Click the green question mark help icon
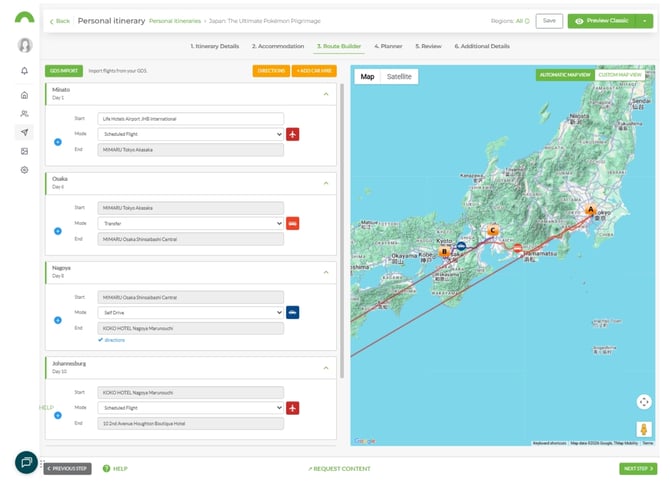This screenshot has width=670, height=482. click(106, 469)
